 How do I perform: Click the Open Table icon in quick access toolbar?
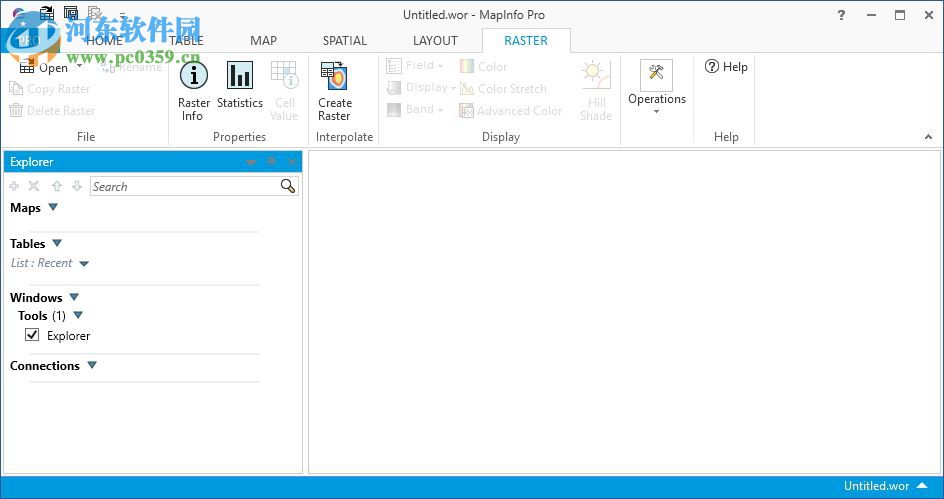click(x=47, y=13)
